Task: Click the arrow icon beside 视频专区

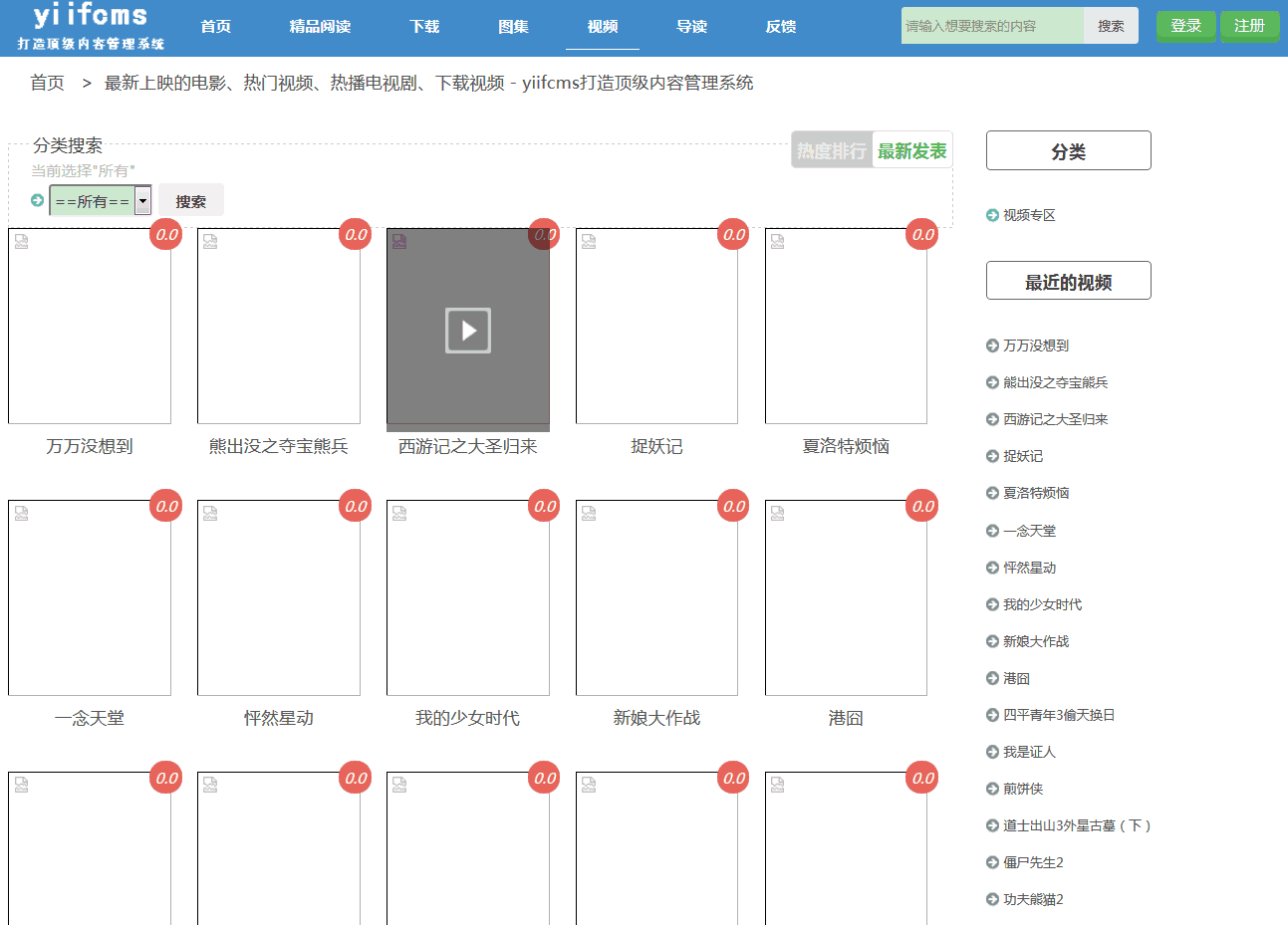Action: tap(992, 215)
